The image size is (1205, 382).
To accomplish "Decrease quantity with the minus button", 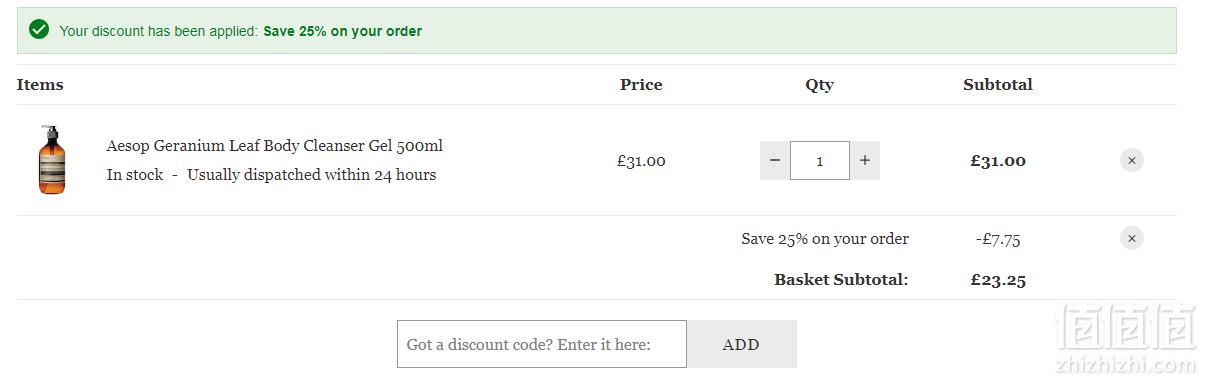I will point(775,160).
